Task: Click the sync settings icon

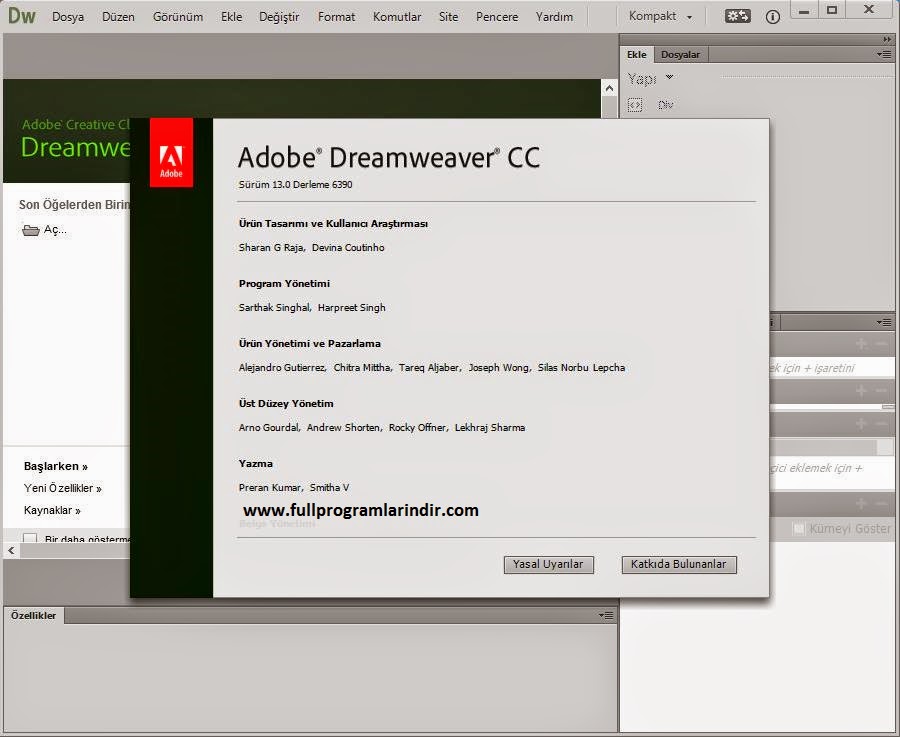Action: (x=738, y=16)
